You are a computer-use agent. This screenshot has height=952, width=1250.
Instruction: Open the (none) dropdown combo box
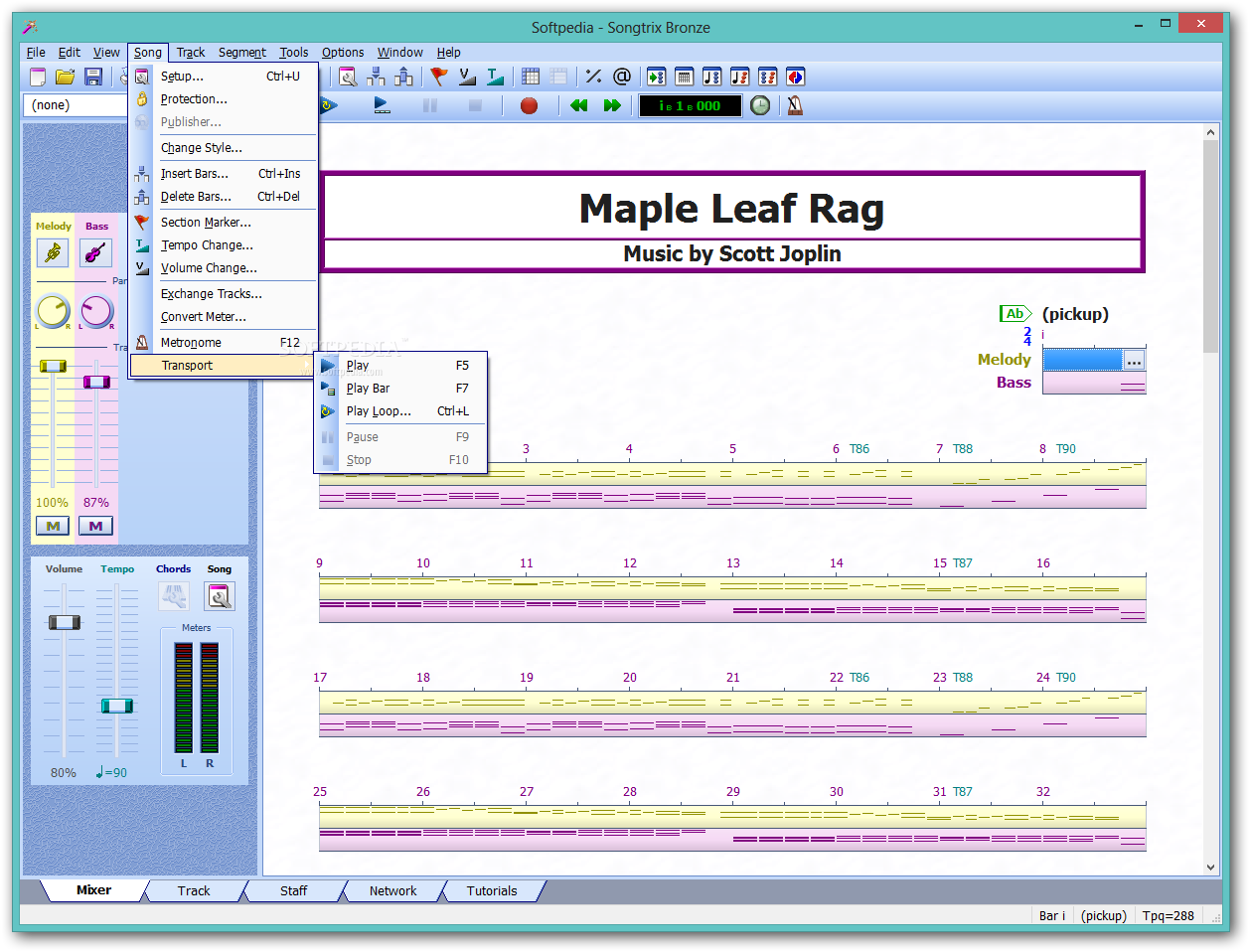[x=76, y=105]
